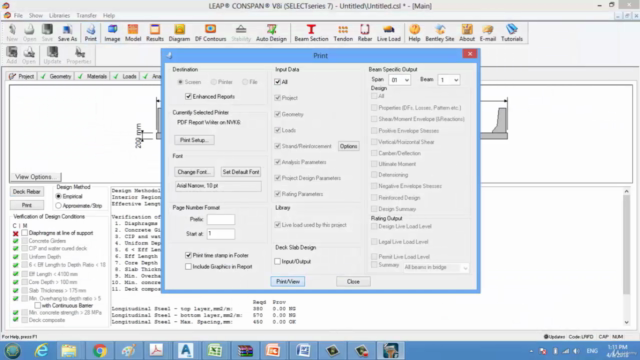Switch to the Materials tab

(x=92, y=76)
